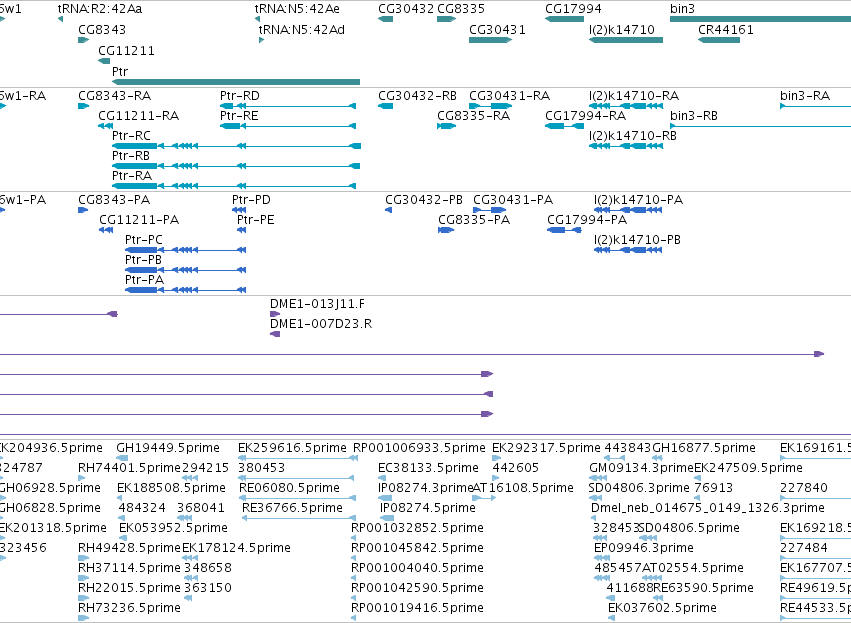Screen dimensions: 851x623
Task: Select the DME1-013J11.F clone label
Action: click(317, 303)
